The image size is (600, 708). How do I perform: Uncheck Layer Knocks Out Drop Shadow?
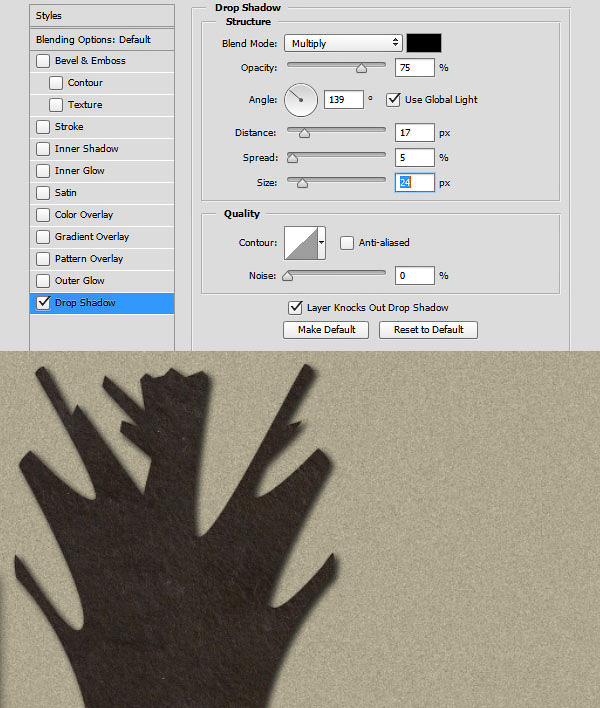295,308
